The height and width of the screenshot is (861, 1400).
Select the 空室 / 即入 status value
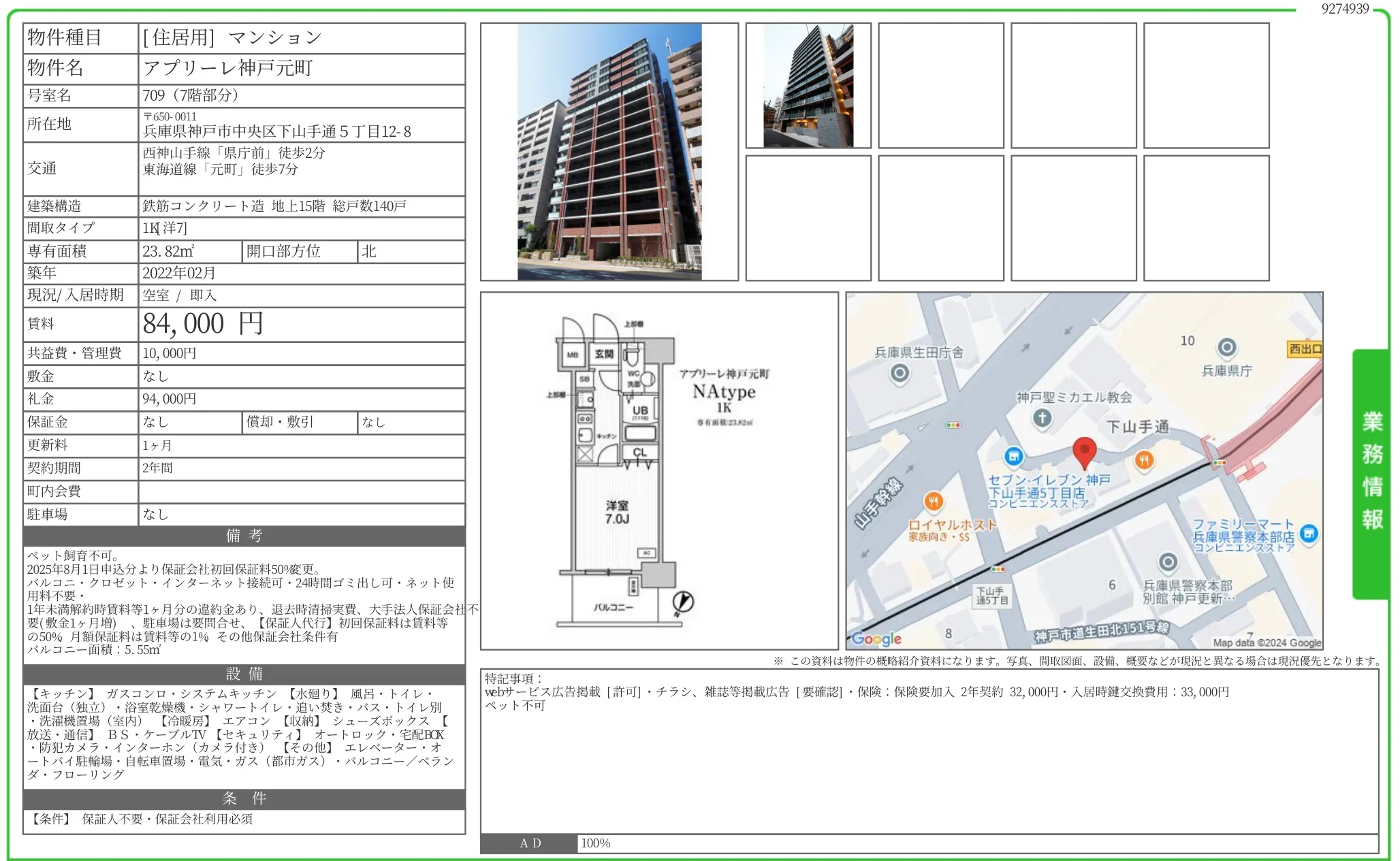[180, 295]
